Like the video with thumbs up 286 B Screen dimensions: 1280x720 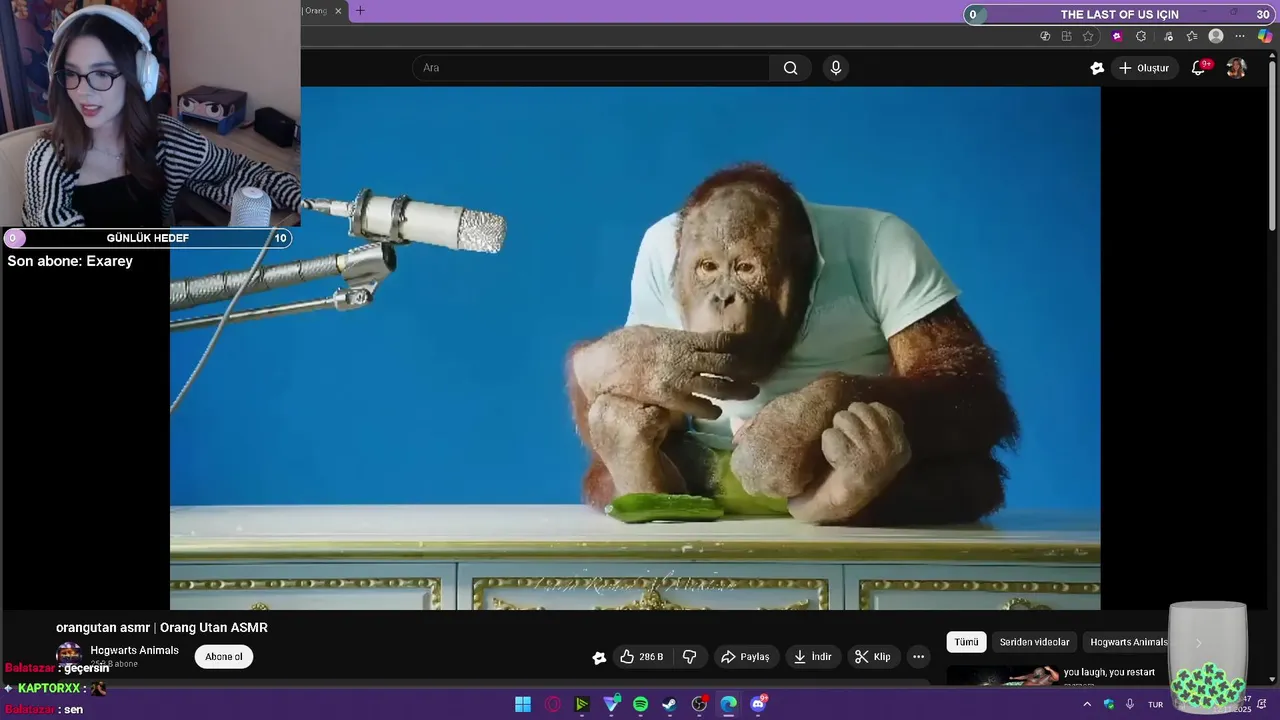pos(641,657)
